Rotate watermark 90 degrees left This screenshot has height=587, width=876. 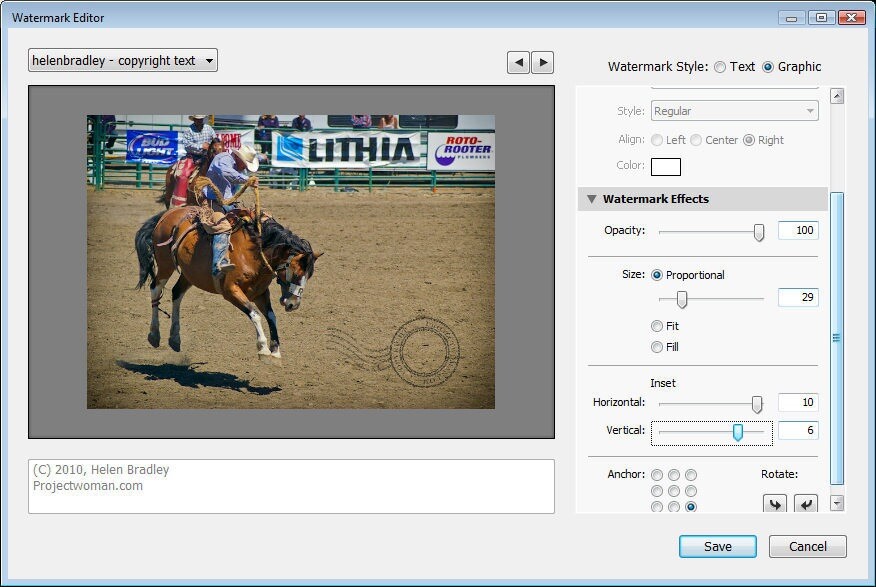point(774,504)
